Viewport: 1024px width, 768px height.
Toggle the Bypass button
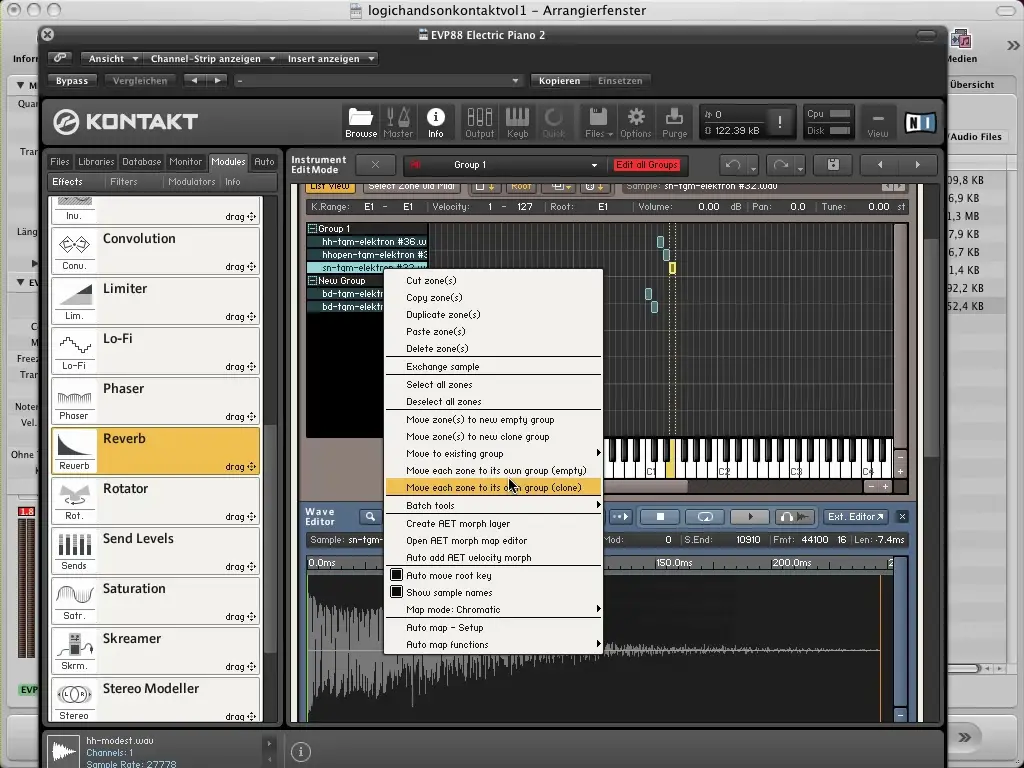[x=72, y=81]
